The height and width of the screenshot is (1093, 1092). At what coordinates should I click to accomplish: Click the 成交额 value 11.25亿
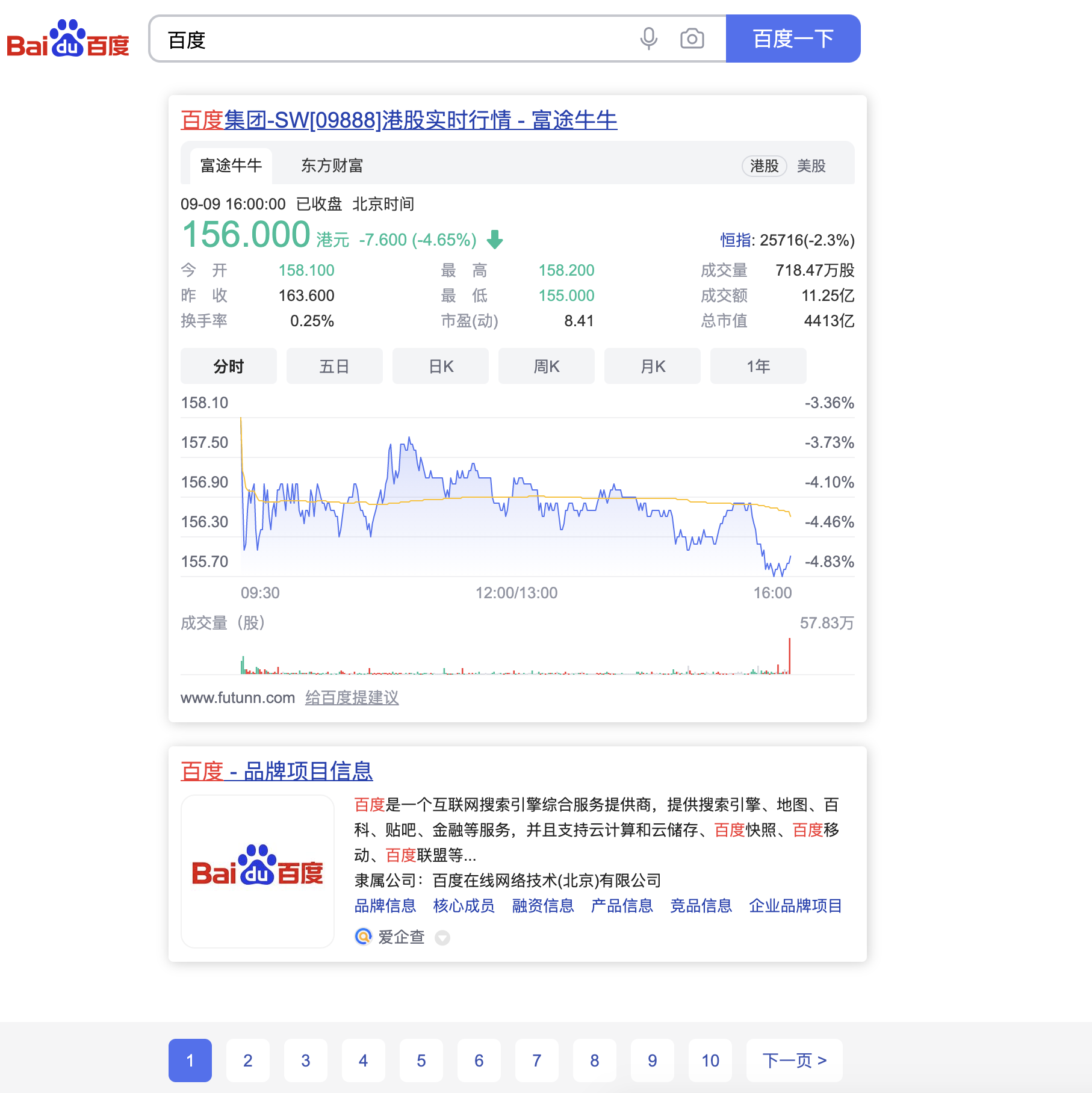click(828, 296)
